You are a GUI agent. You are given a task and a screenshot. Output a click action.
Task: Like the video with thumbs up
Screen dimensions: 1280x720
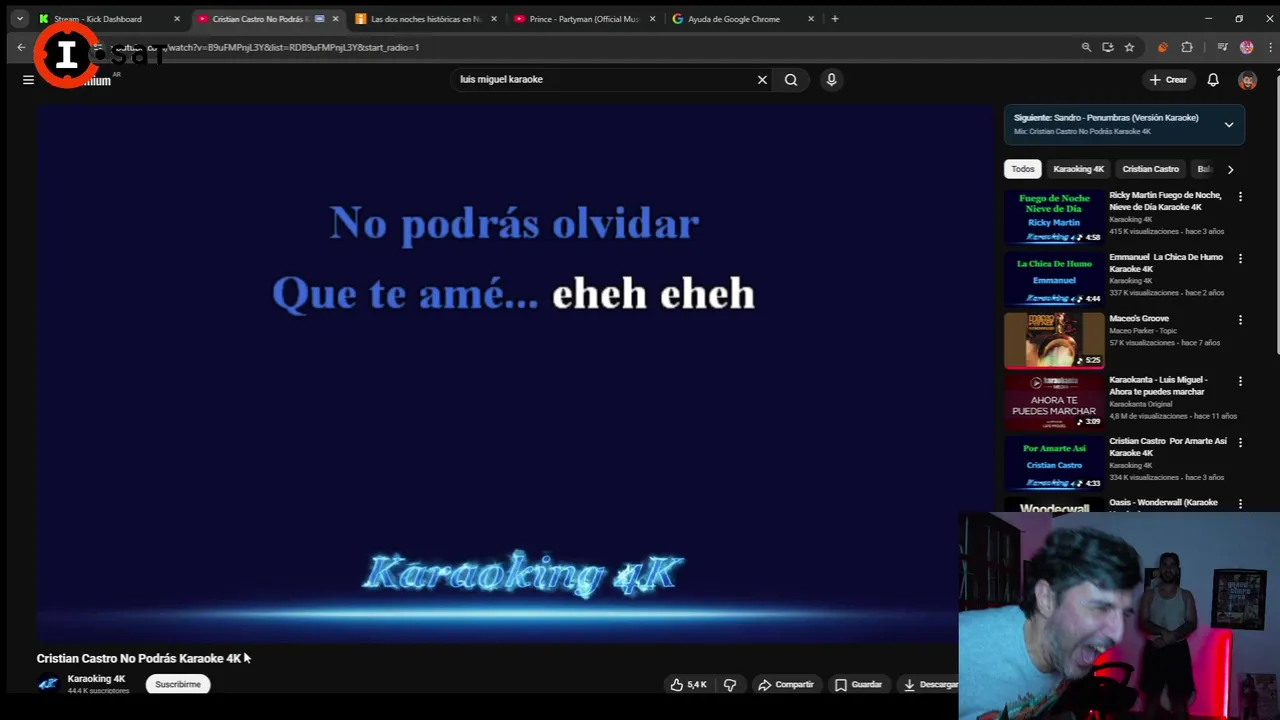point(688,684)
